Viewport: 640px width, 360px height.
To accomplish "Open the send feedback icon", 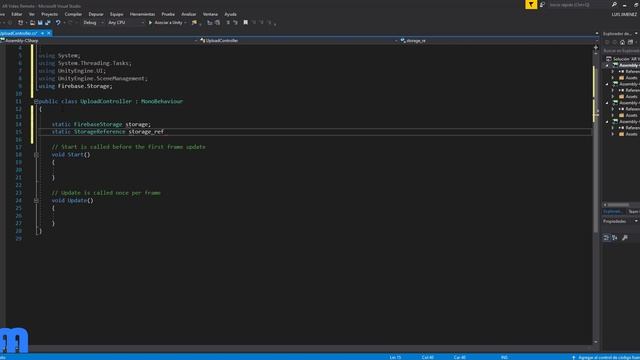I will point(542,4).
